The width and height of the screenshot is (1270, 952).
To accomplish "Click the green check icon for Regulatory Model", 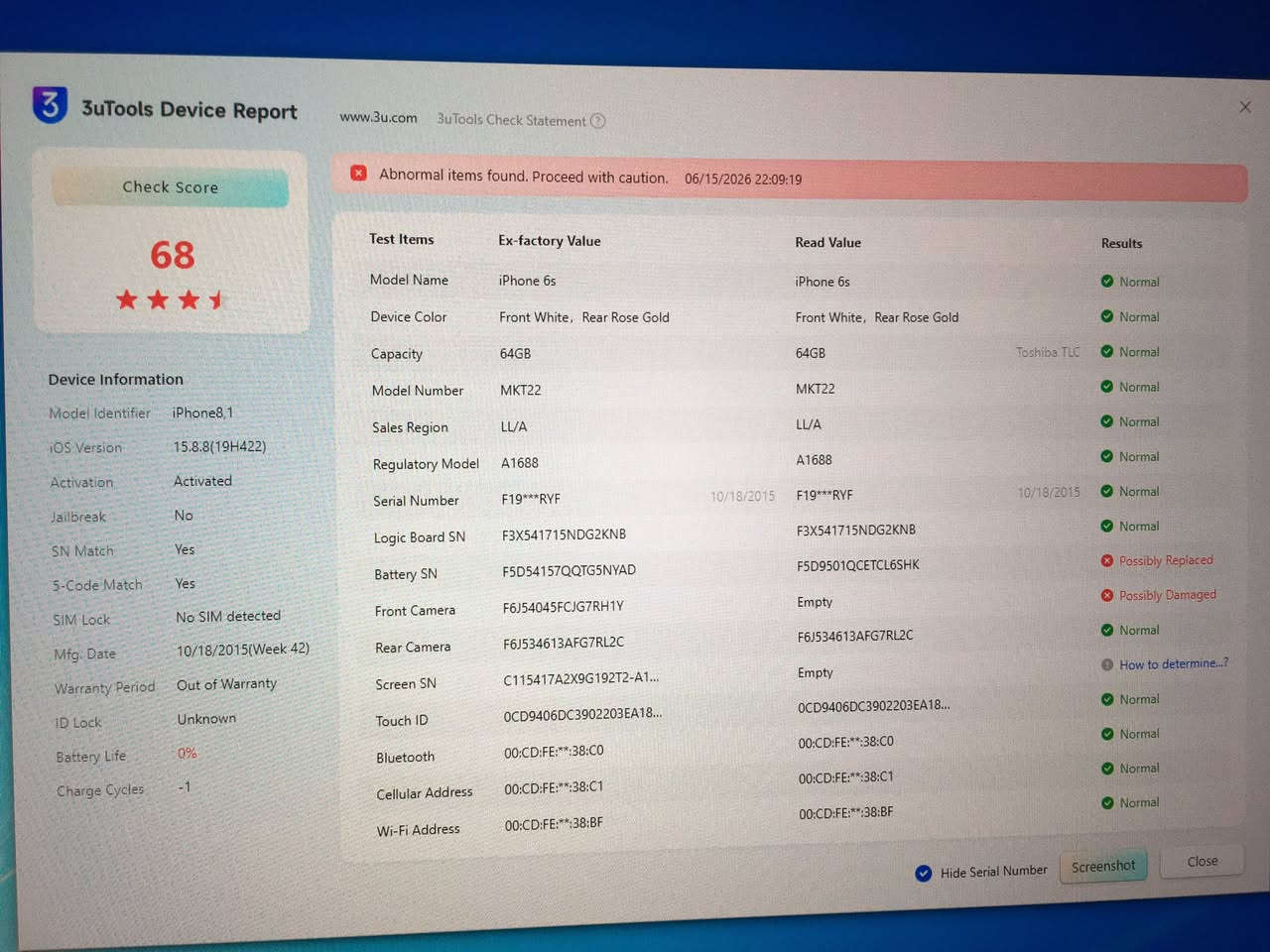I will (x=1107, y=456).
